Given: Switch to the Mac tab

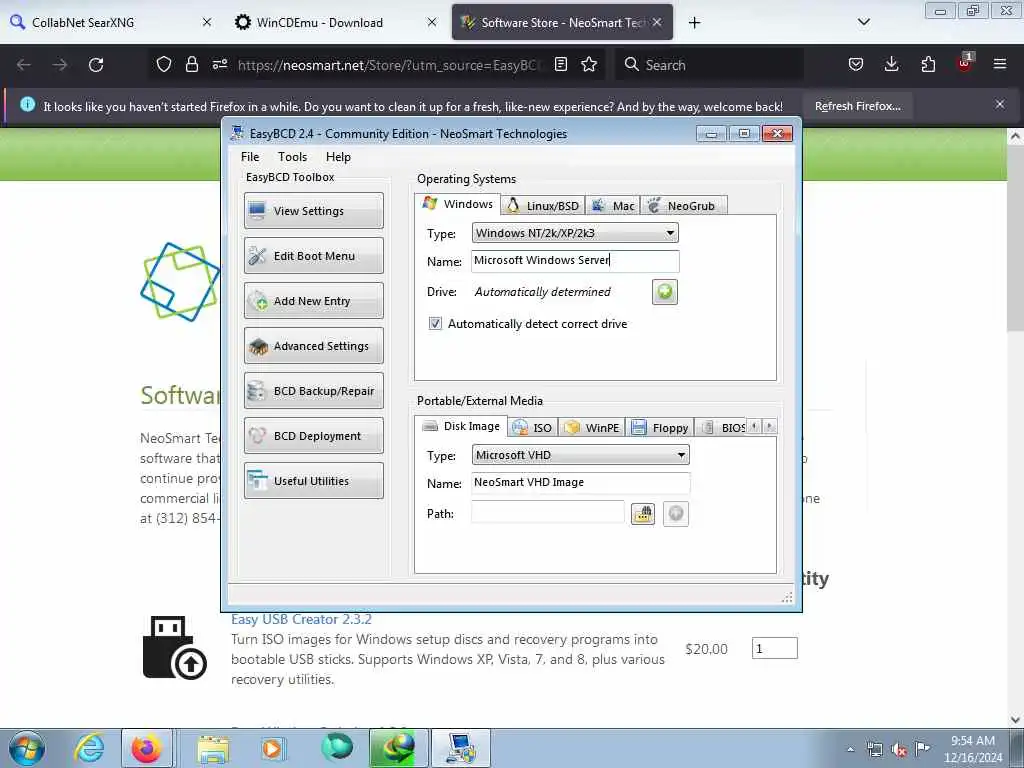Looking at the screenshot, I should (x=613, y=206).
